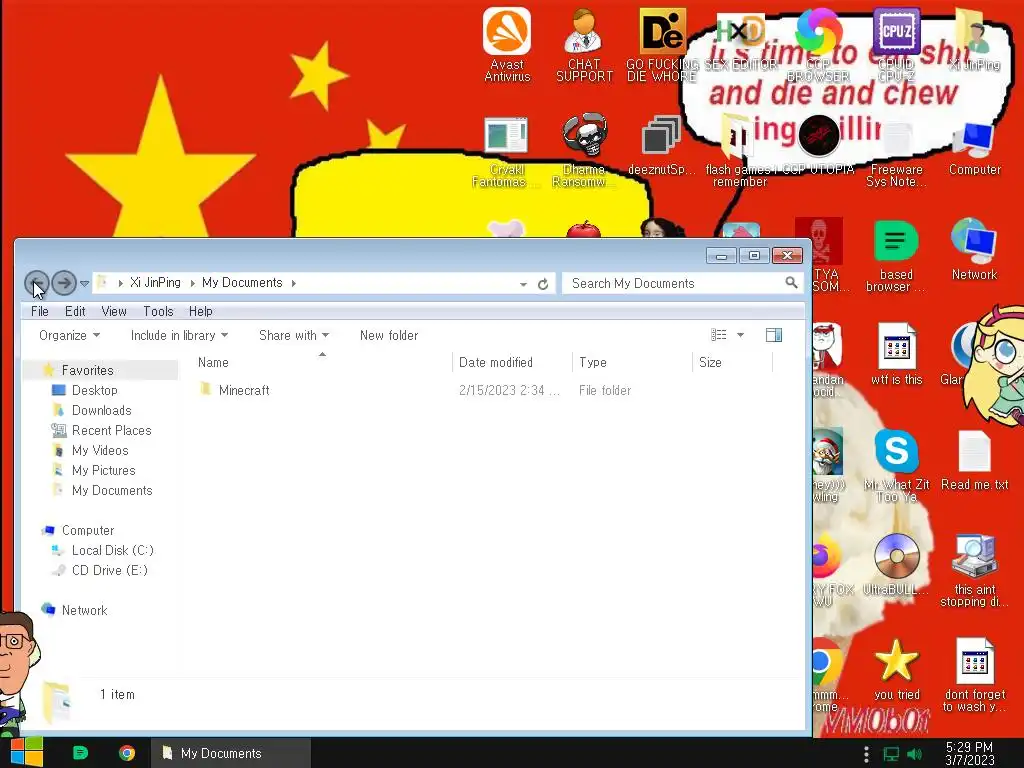Open the Tools menu
The height and width of the screenshot is (768, 1024).
click(158, 312)
